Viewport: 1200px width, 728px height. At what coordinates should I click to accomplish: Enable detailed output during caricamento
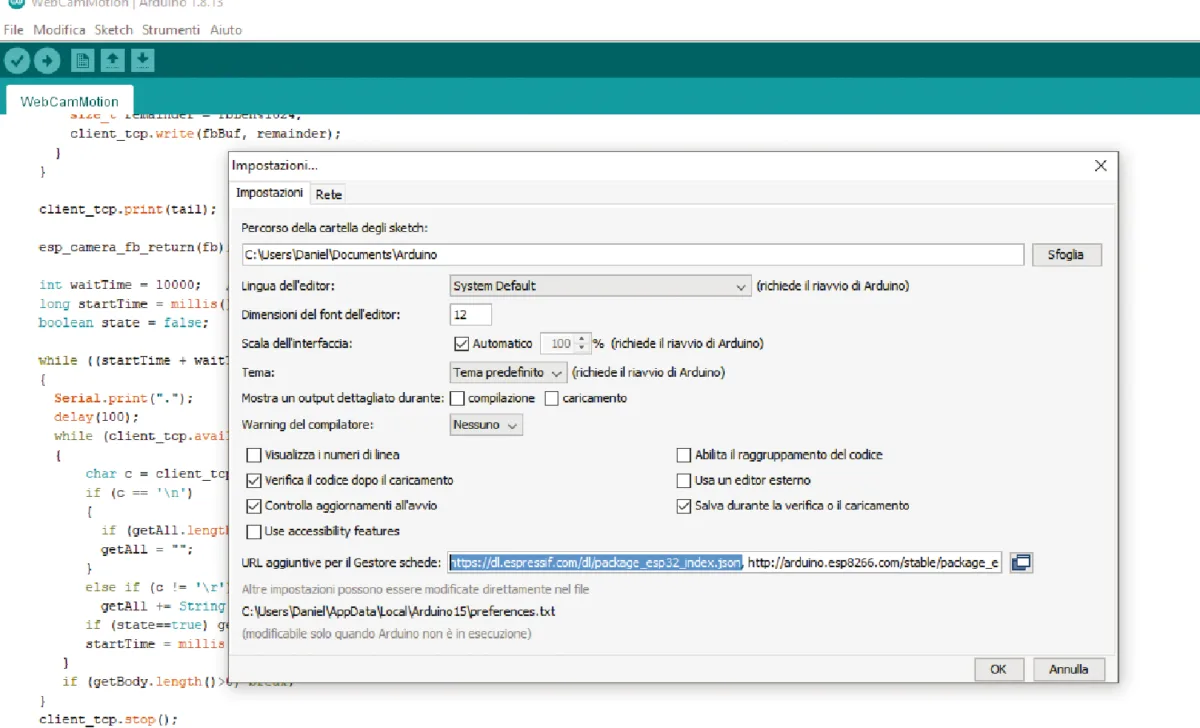[x=552, y=398]
